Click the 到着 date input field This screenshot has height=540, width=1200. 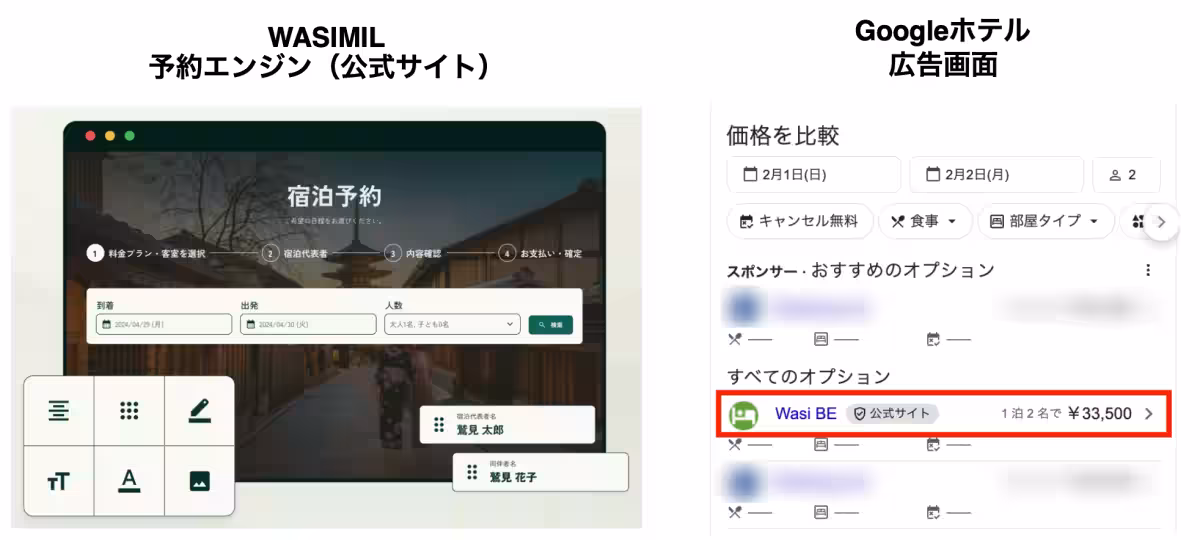click(162, 325)
